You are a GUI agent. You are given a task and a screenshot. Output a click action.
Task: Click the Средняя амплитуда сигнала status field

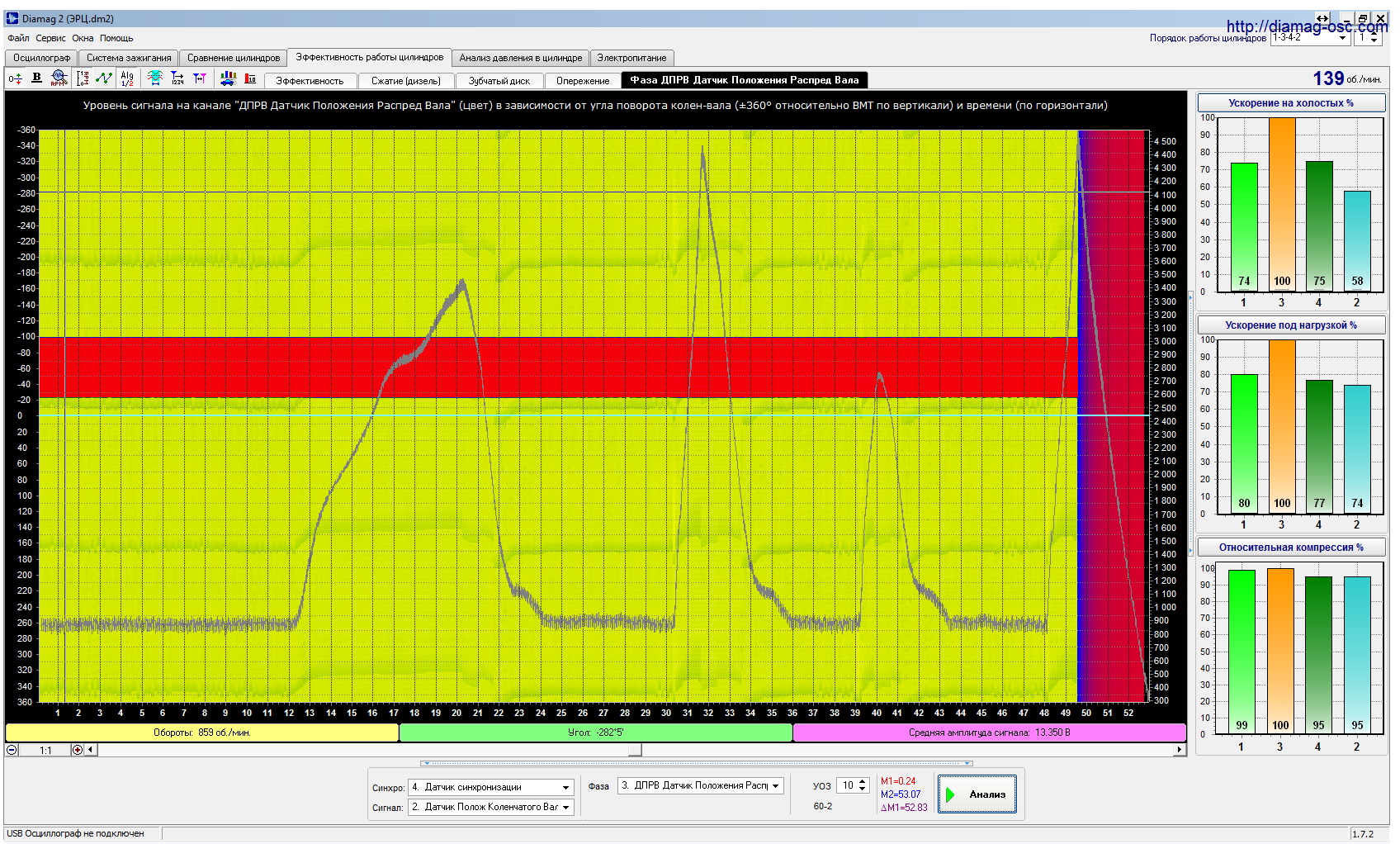point(989,733)
